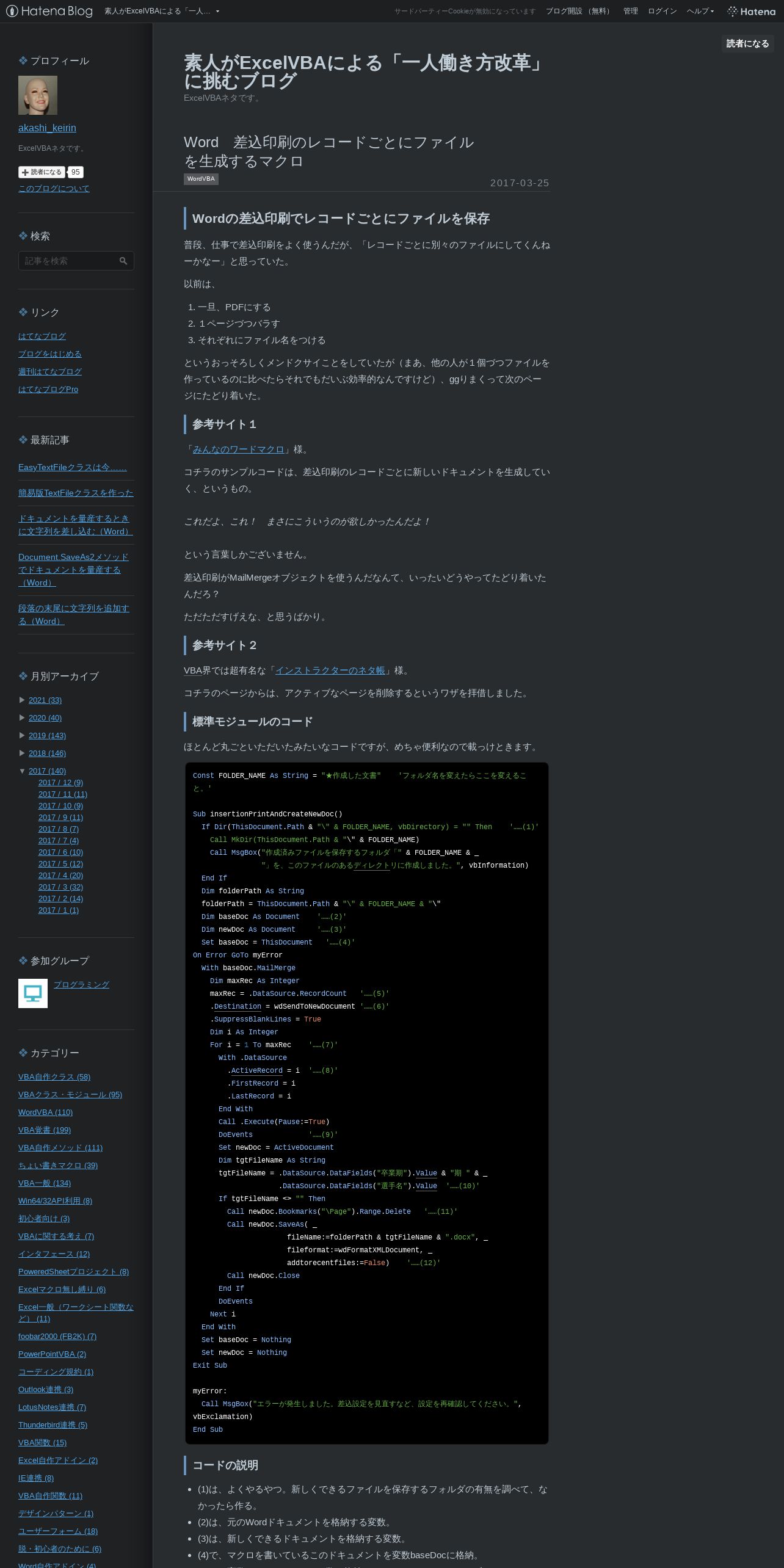Open the プログラミング group link
Image resolution: width=784 pixels, height=1568 pixels.
pos(82,984)
